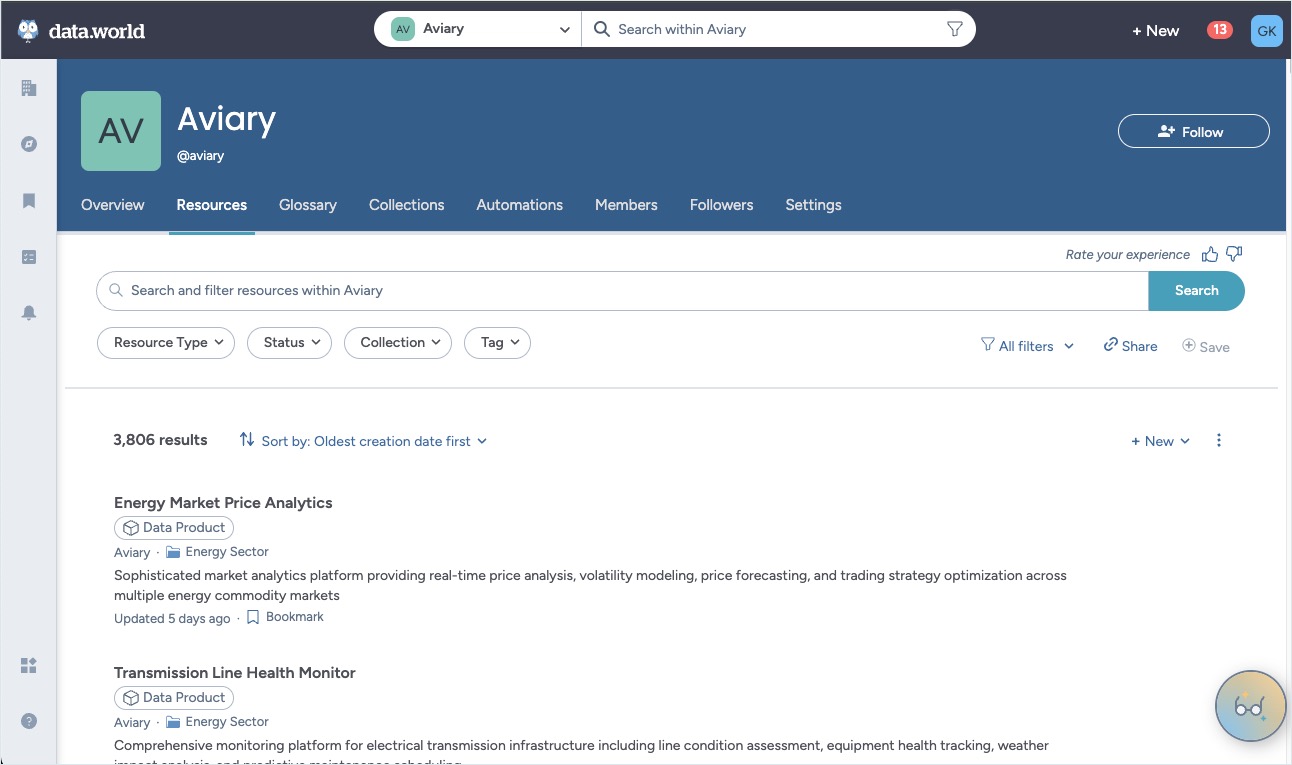This screenshot has width=1292, height=765.
Task: Open notifications bell icon in sidebar
Action: (29, 313)
